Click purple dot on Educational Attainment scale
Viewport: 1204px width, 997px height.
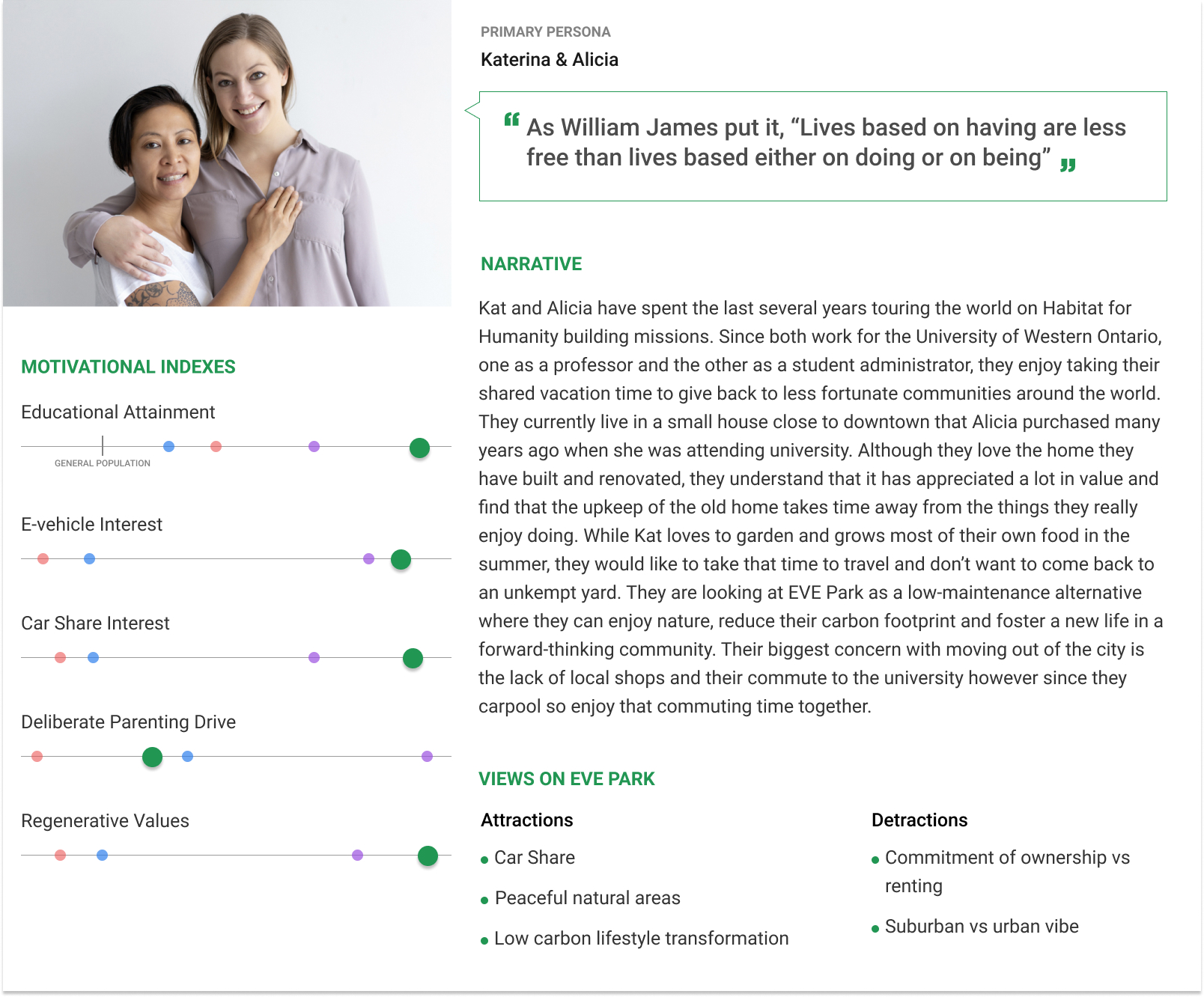click(x=314, y=447)
